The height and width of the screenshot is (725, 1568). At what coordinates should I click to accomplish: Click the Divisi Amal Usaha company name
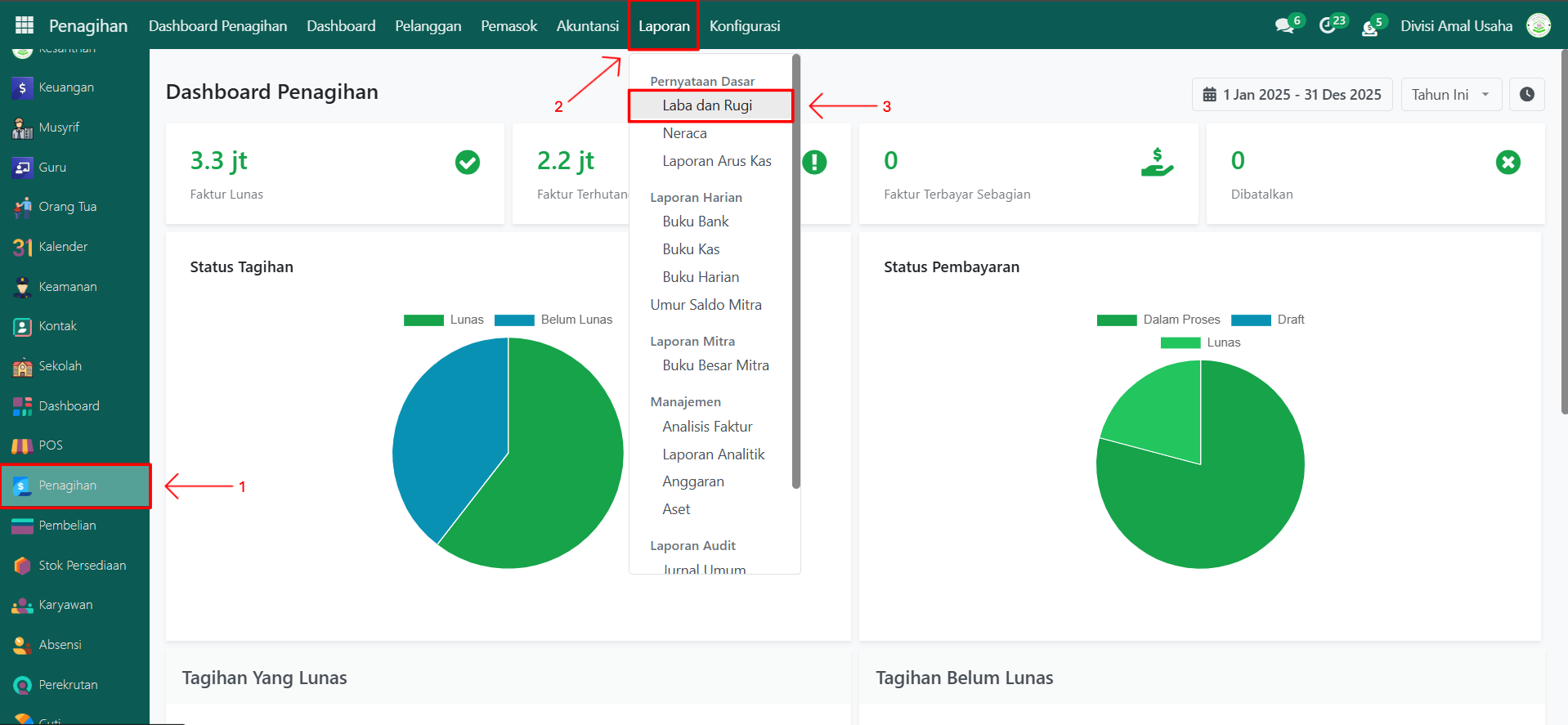pyautogui.click(x=1456, y=26)
